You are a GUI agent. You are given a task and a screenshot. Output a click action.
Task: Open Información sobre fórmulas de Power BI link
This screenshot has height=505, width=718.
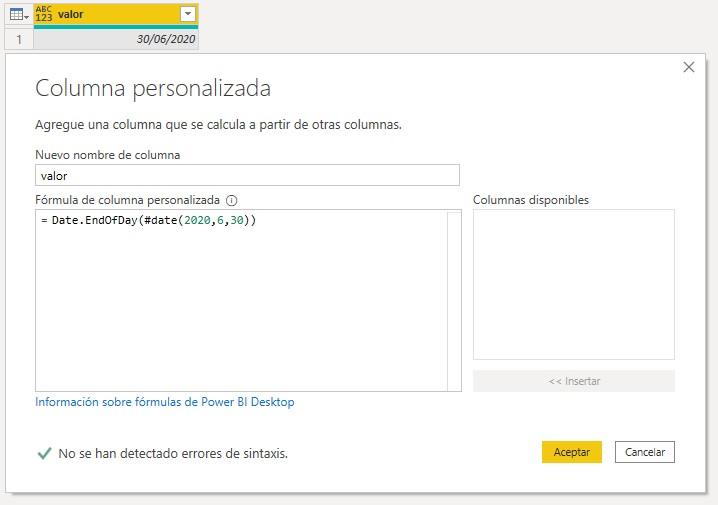[x=165, y=402]
